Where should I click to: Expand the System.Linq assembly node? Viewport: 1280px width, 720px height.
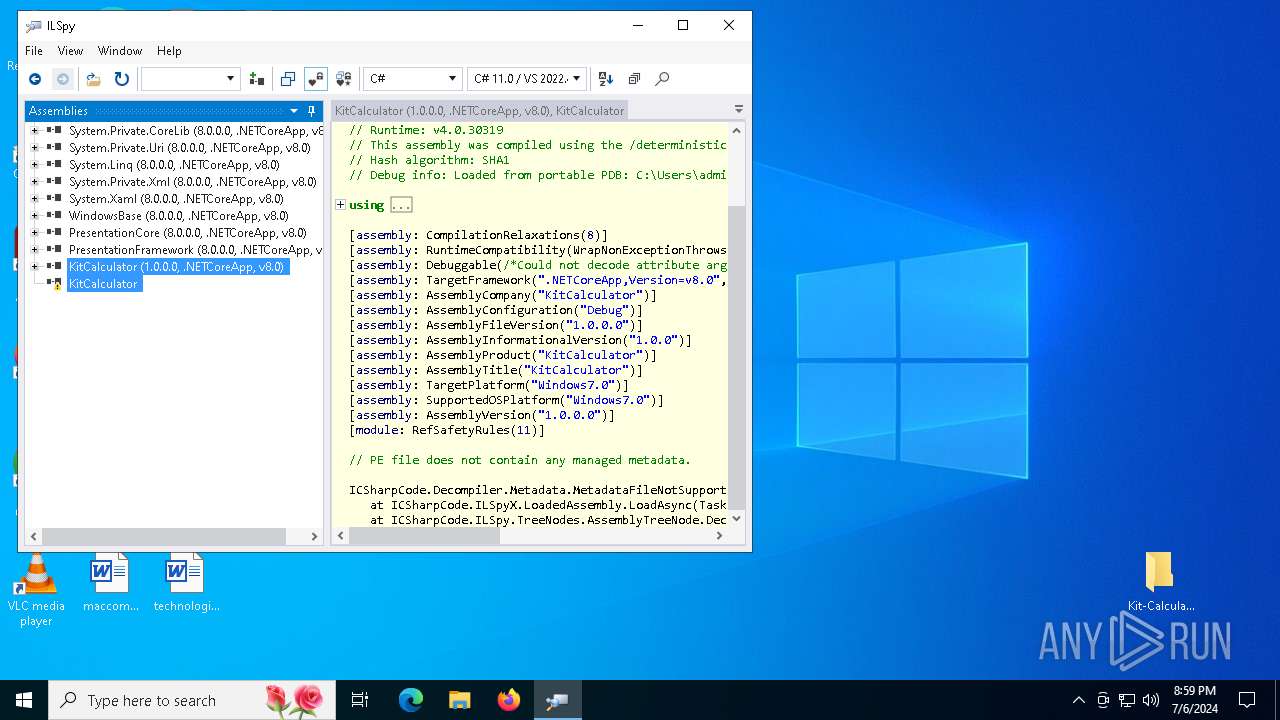click(35, 165)
